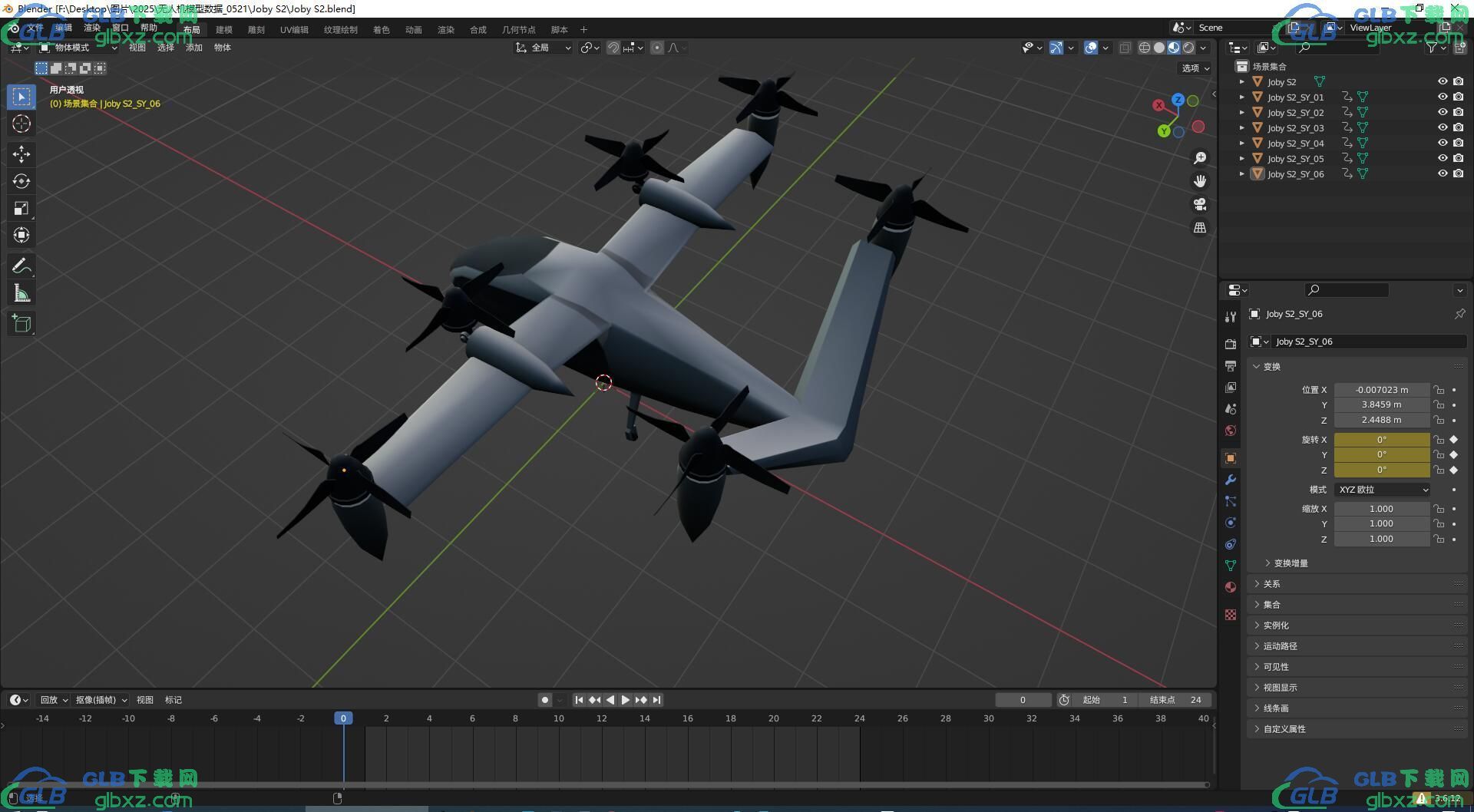The height and width of the screenshot is (812, 1474).
Task: Open the World properties tab
Action: coord(1231,431)
